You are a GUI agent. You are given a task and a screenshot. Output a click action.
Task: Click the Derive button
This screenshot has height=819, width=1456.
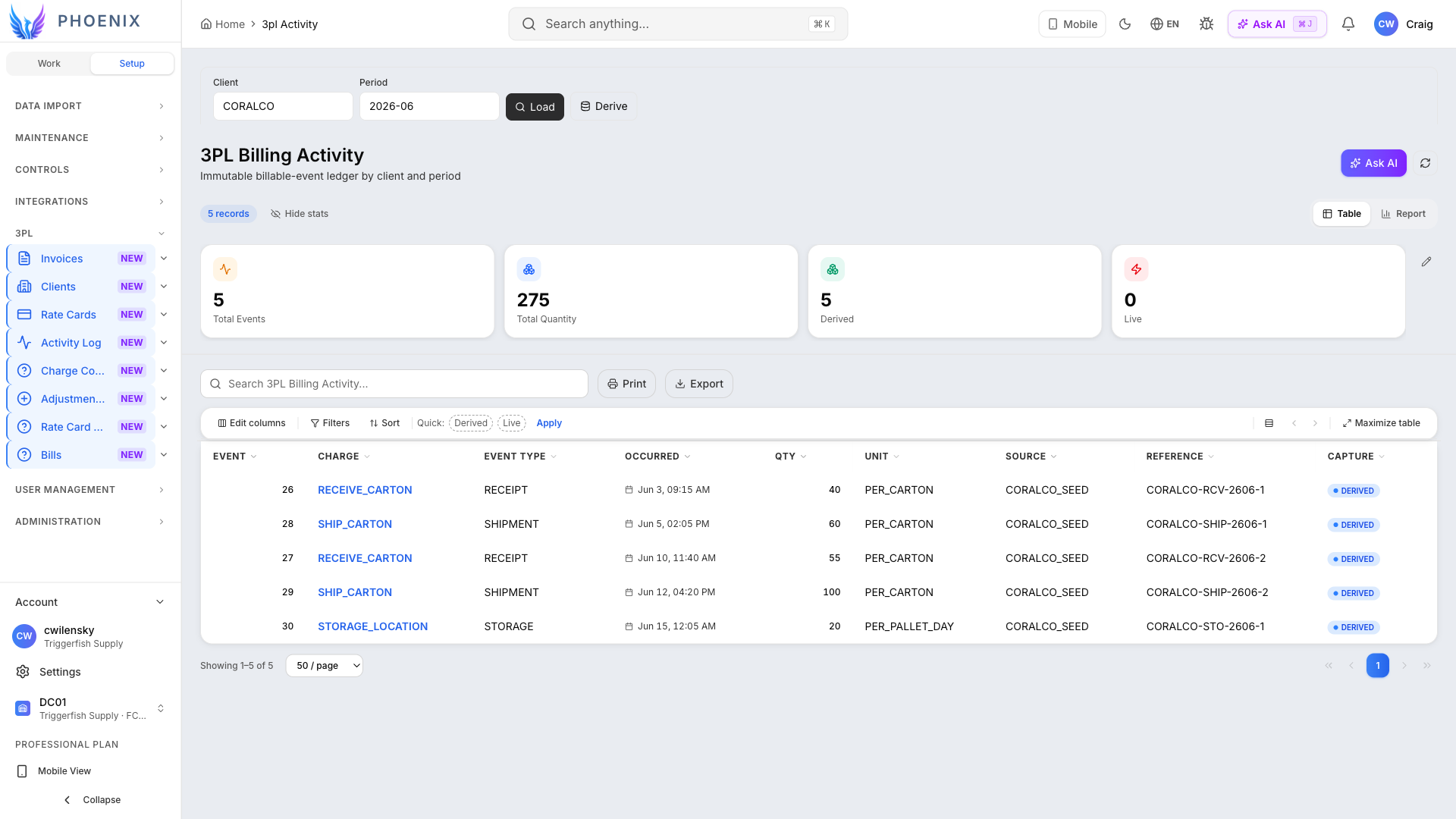tap(604, 107)
